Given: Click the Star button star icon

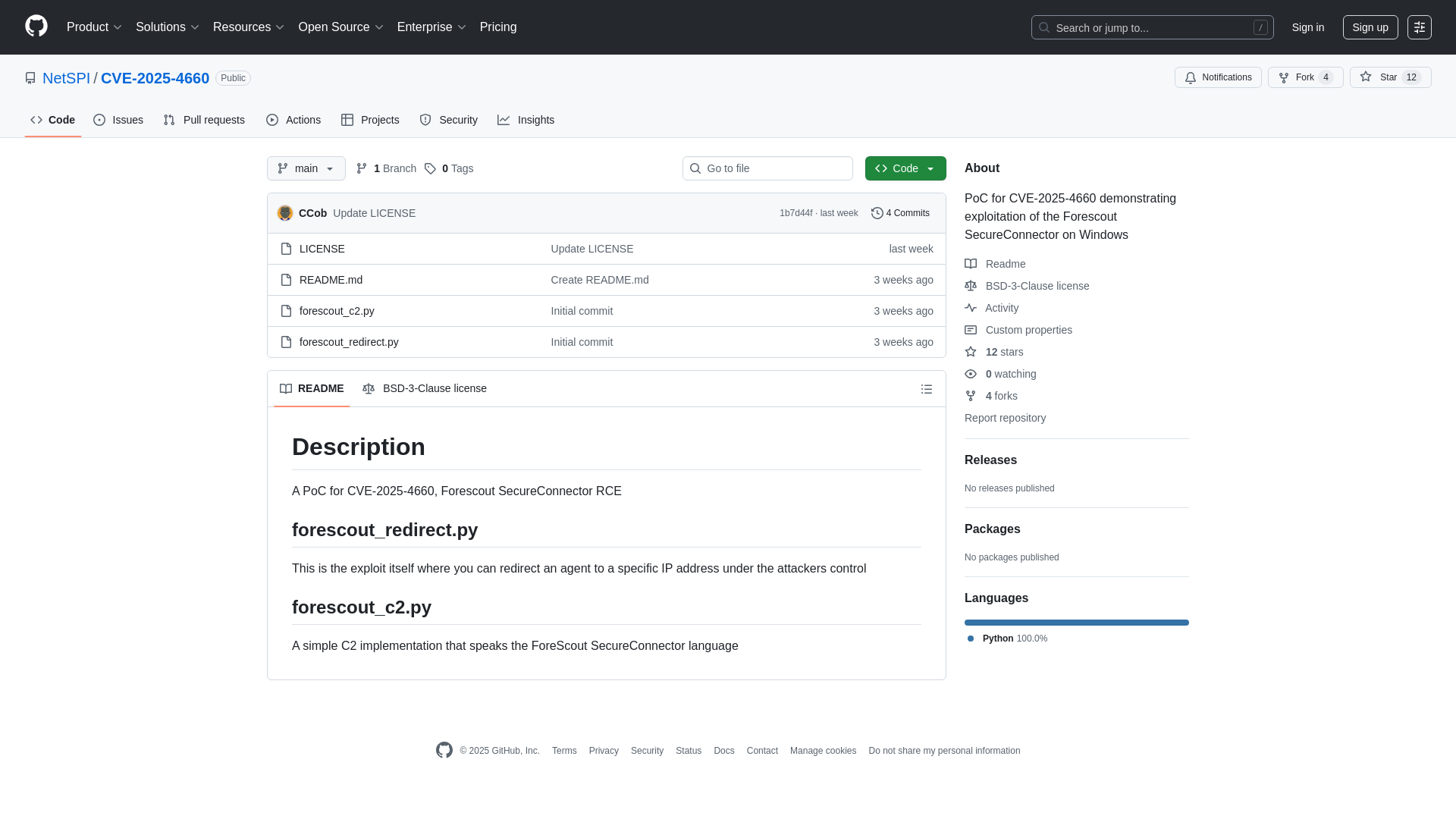Looking at the screenshot, I should [1366, 77].
